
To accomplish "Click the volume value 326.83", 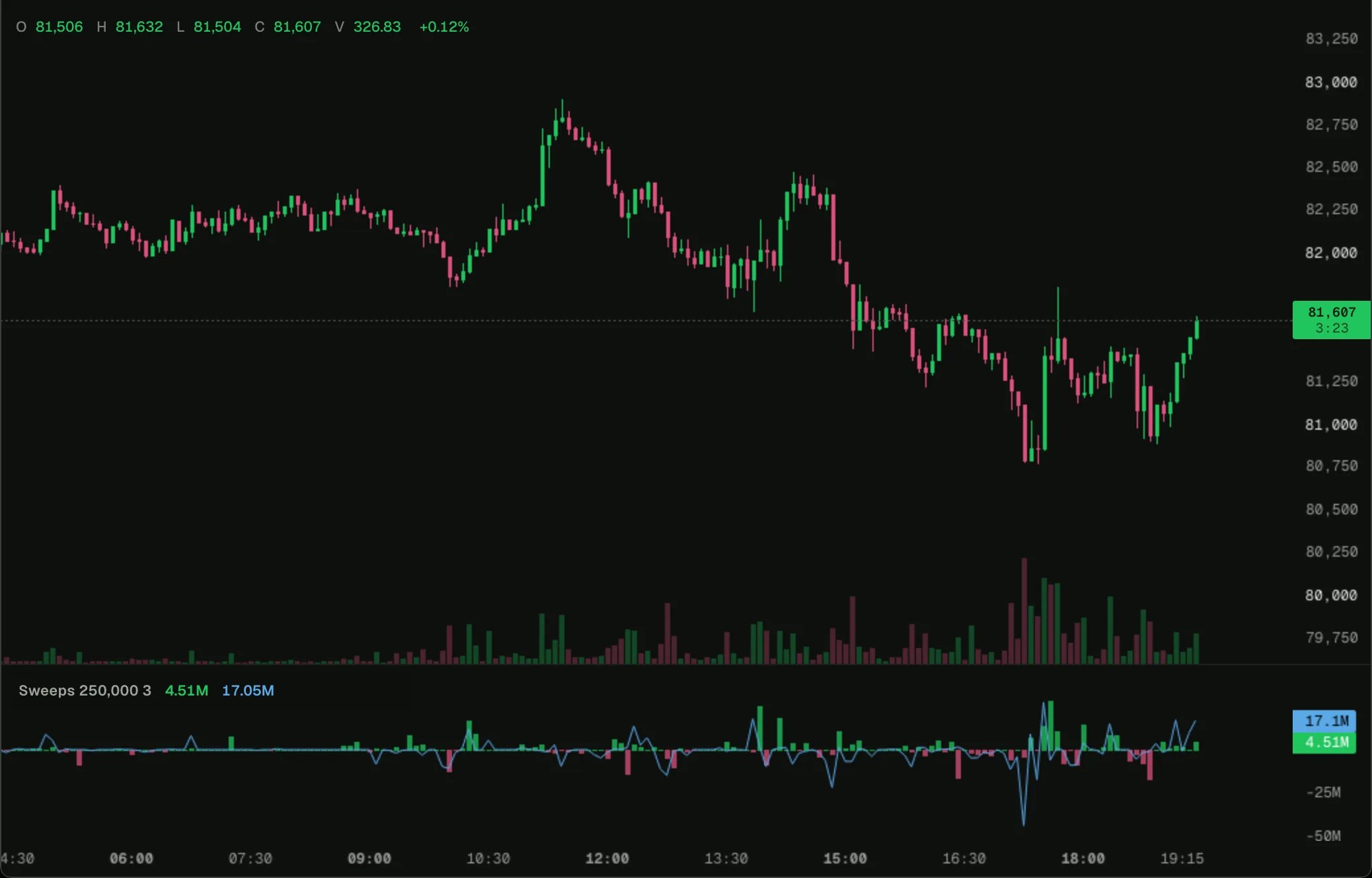I will (377, 27).
